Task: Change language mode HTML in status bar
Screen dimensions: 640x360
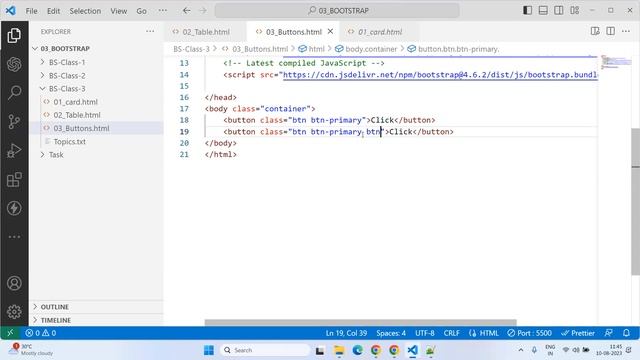Action: coord(484,333)
